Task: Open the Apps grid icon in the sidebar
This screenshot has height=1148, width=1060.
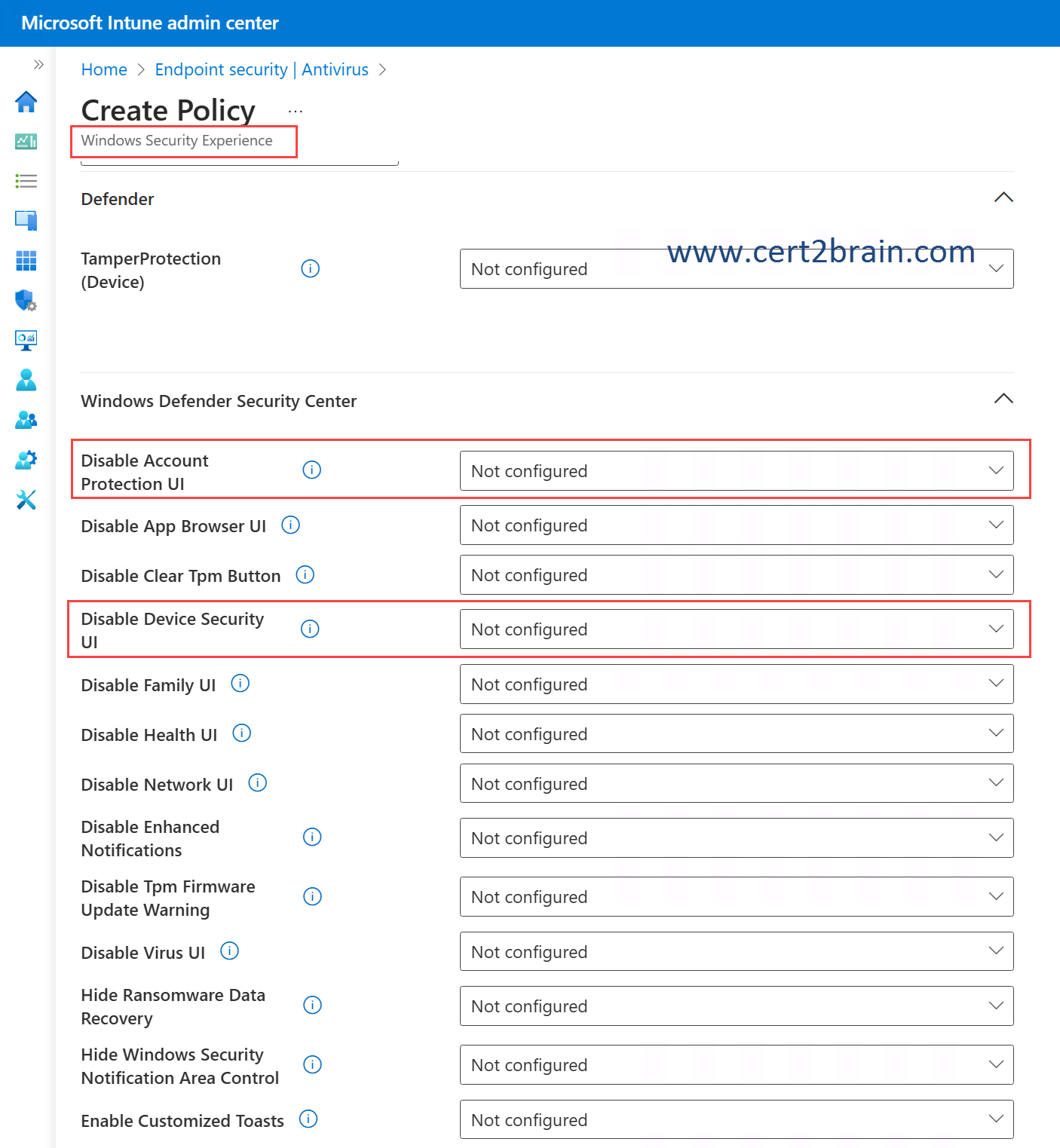Action: 26,261
